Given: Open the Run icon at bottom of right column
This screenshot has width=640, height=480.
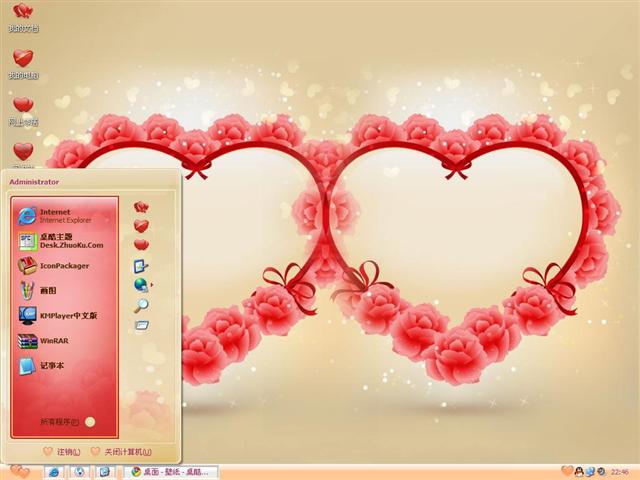Looking at the screenshot, I should [x=141, y=325].
